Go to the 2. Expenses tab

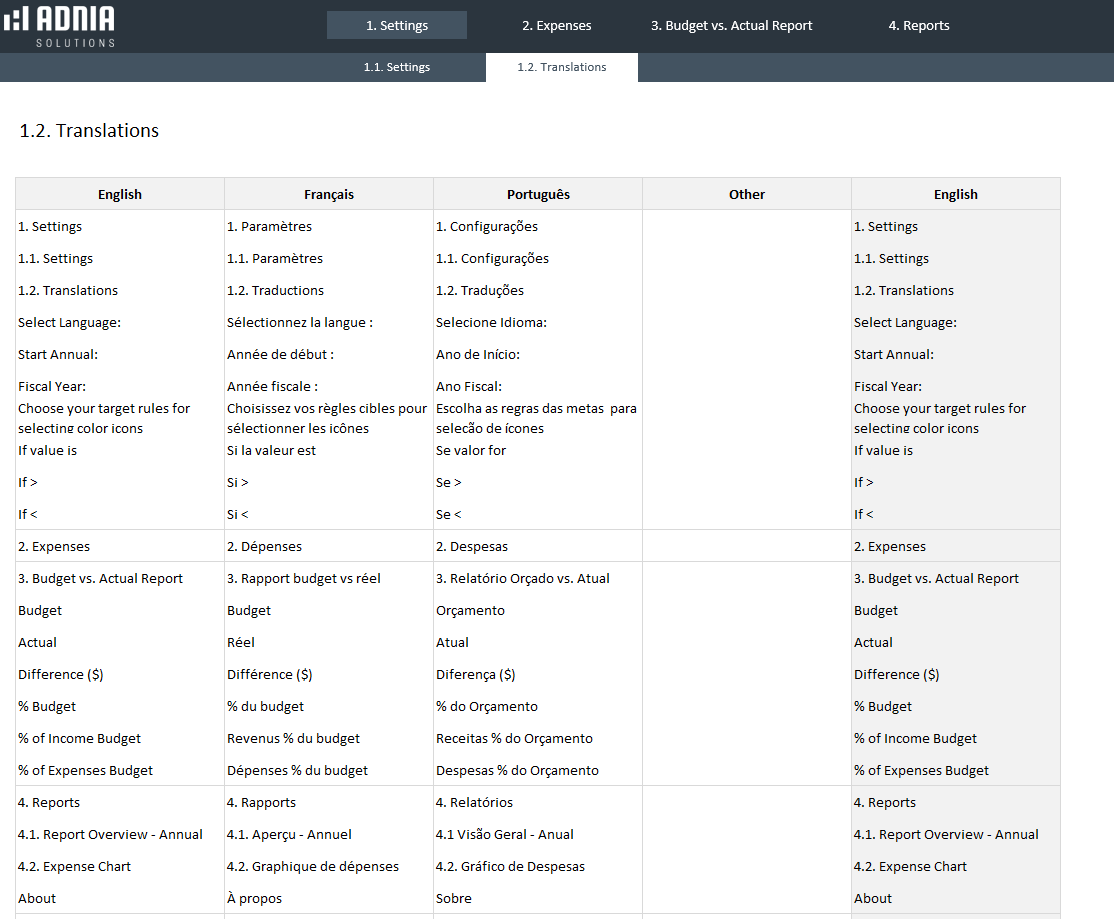[x=556, y=26]
